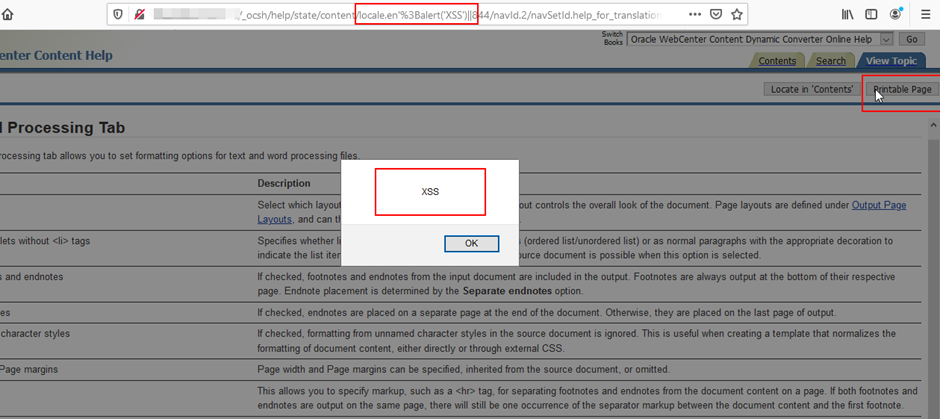
Task: Click the 'Switch Books' label
Action: point(613,38)
